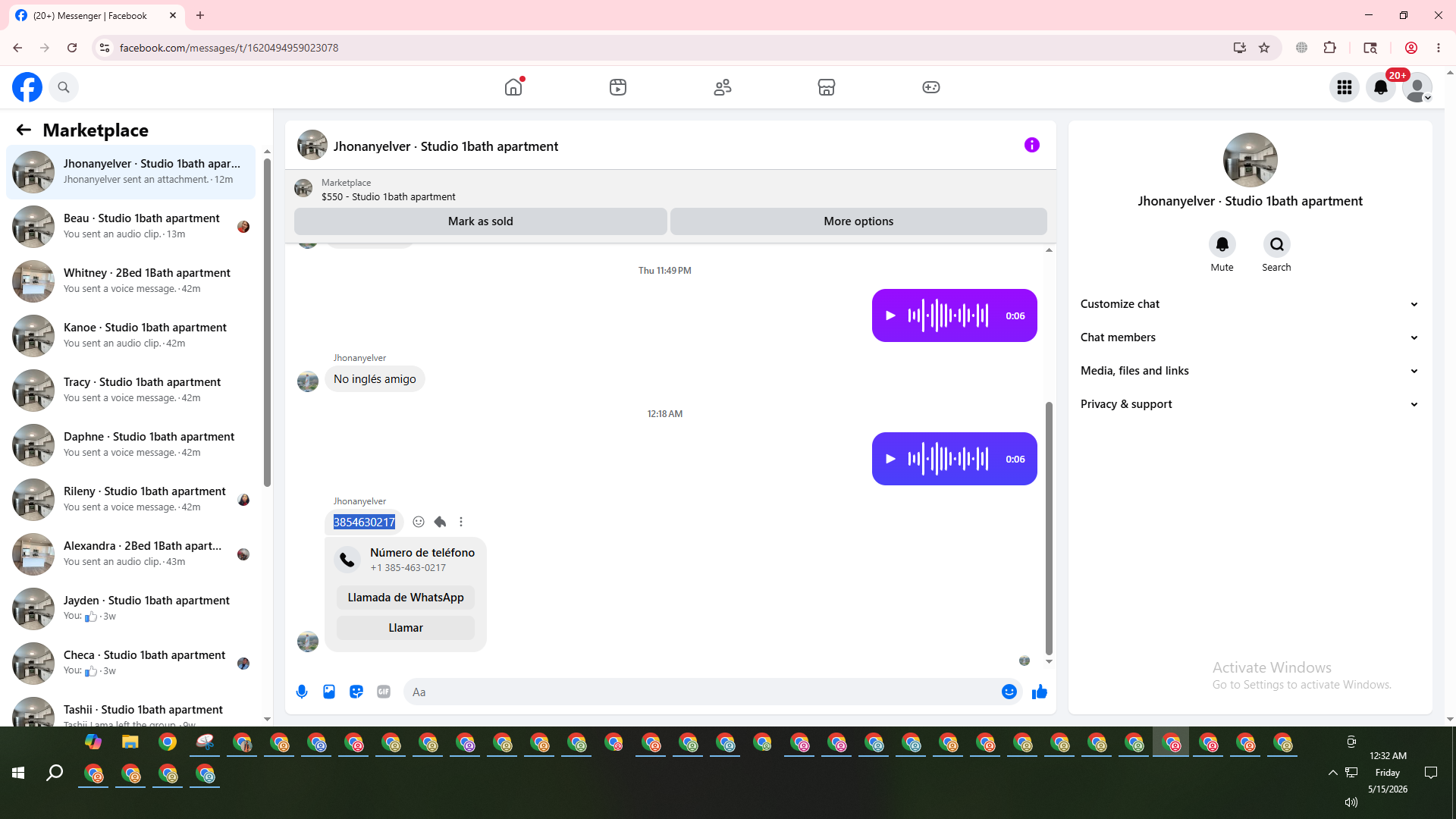1456x819 pixels.
Task: Choose a sticker
Action: click(x=356, y=692)
